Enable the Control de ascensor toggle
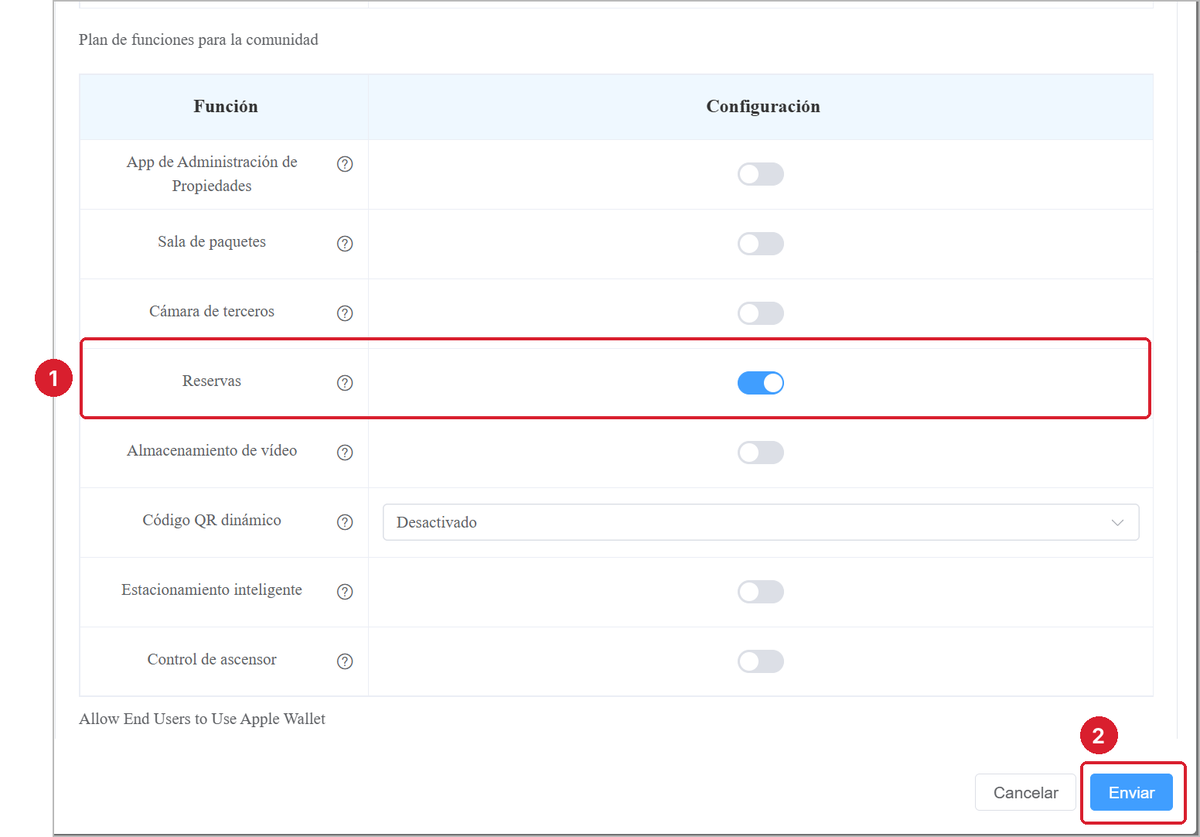 (760, 661)
